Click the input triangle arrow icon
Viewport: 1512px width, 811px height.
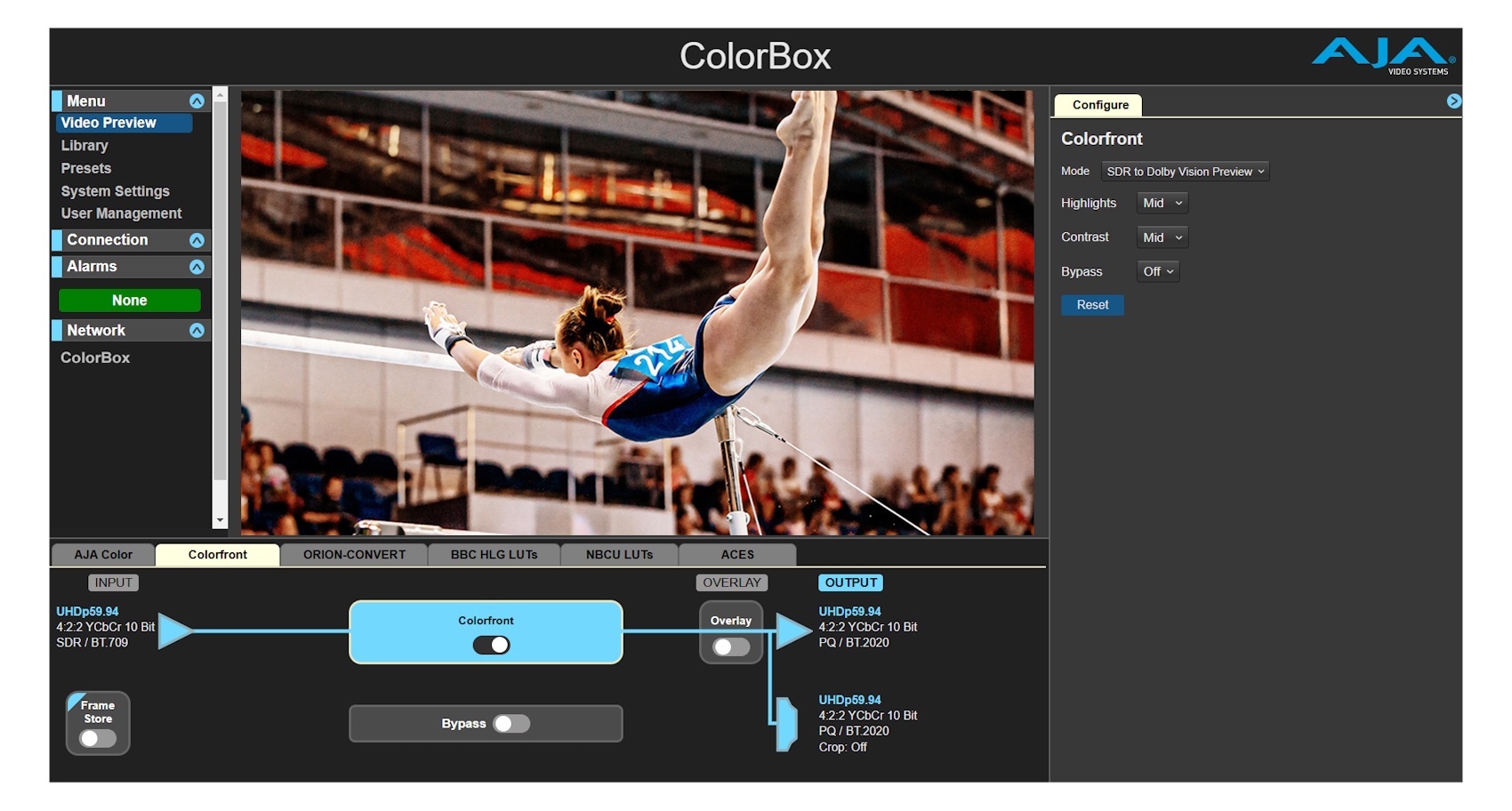pyautogui.click(x=175, y=630)
